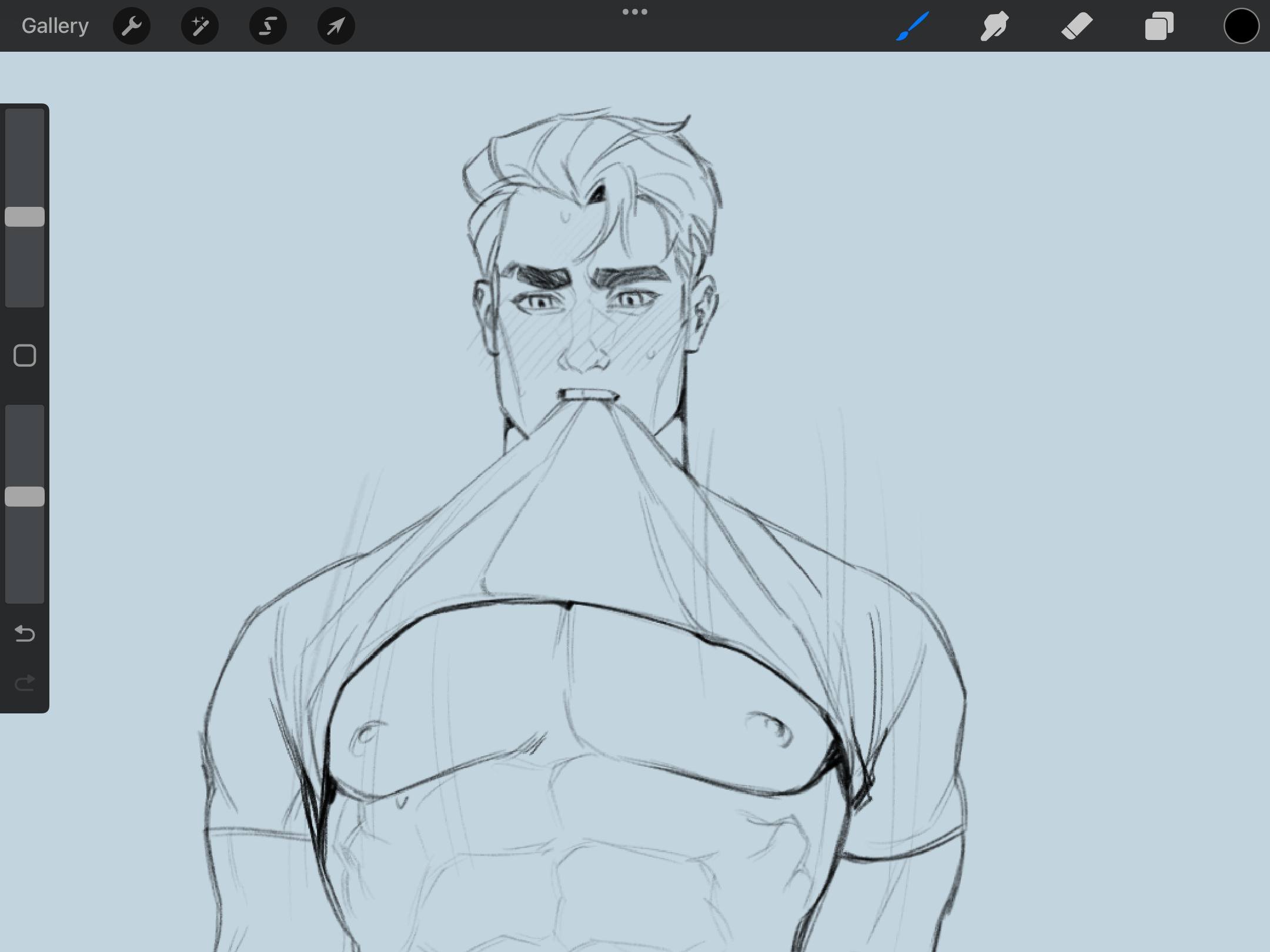Select the Brush tool
The width and height of the screenshot is (1270, 952).
[x=913, y=26]
